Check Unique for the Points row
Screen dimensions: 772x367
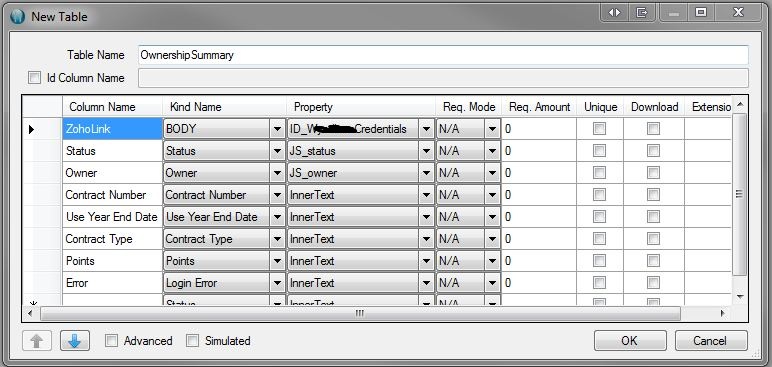point(599,261)
